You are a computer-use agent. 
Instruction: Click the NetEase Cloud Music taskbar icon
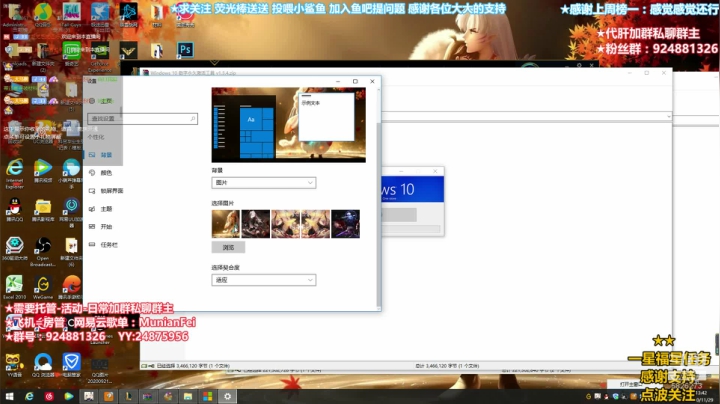(49, 396)
